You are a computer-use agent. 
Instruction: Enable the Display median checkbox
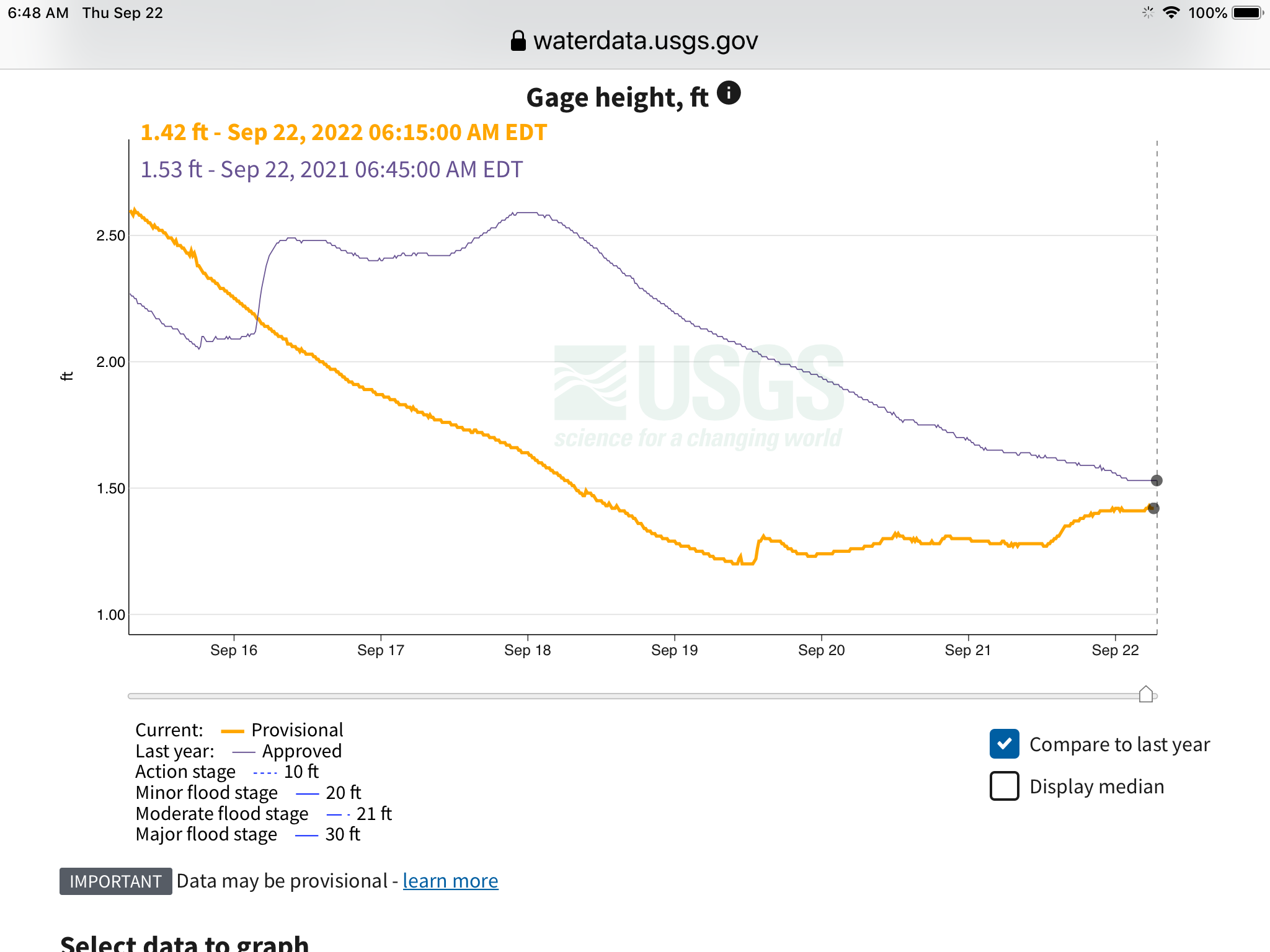pos(1005,786)
